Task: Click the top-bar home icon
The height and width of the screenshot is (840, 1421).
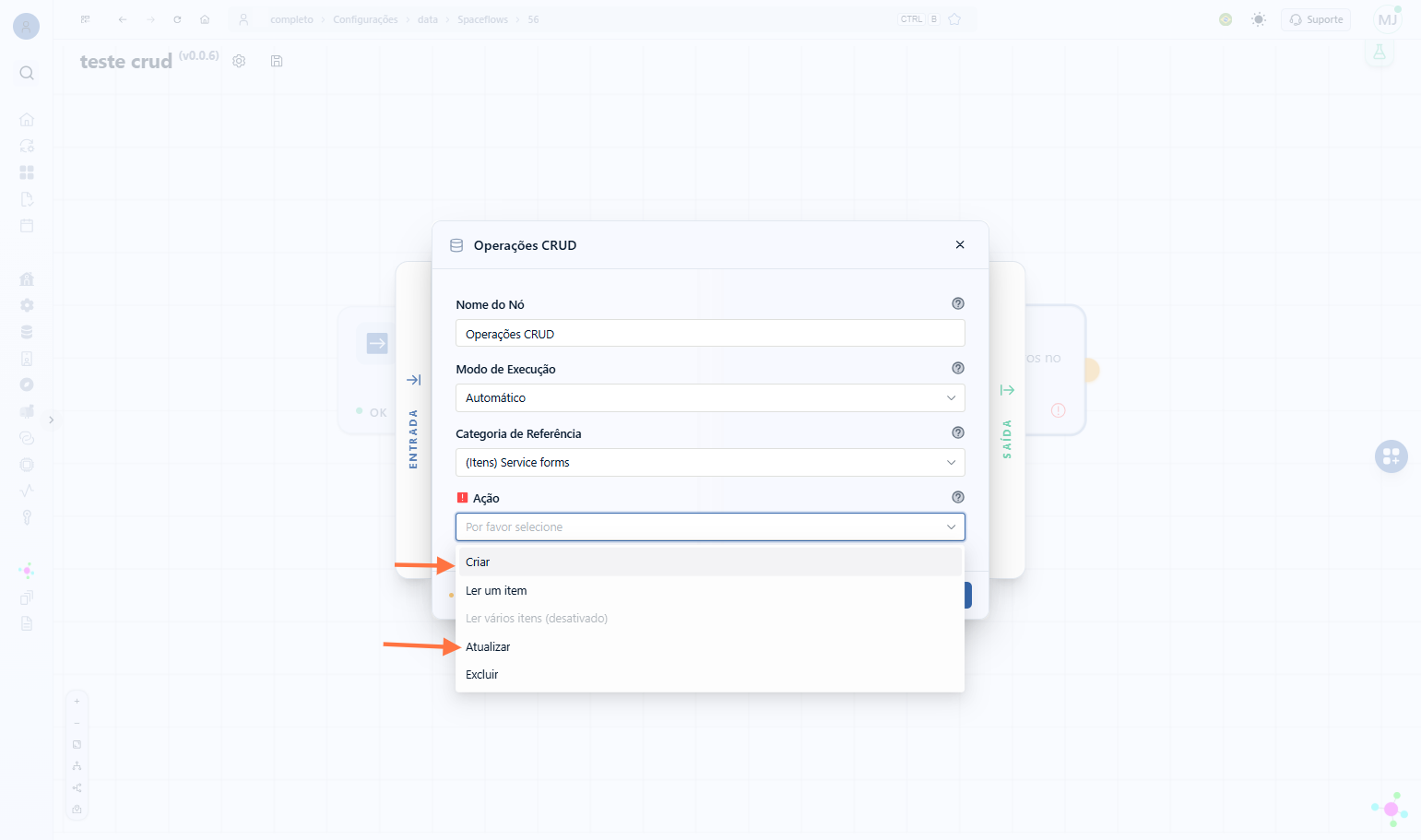Action: pos(205,19)
